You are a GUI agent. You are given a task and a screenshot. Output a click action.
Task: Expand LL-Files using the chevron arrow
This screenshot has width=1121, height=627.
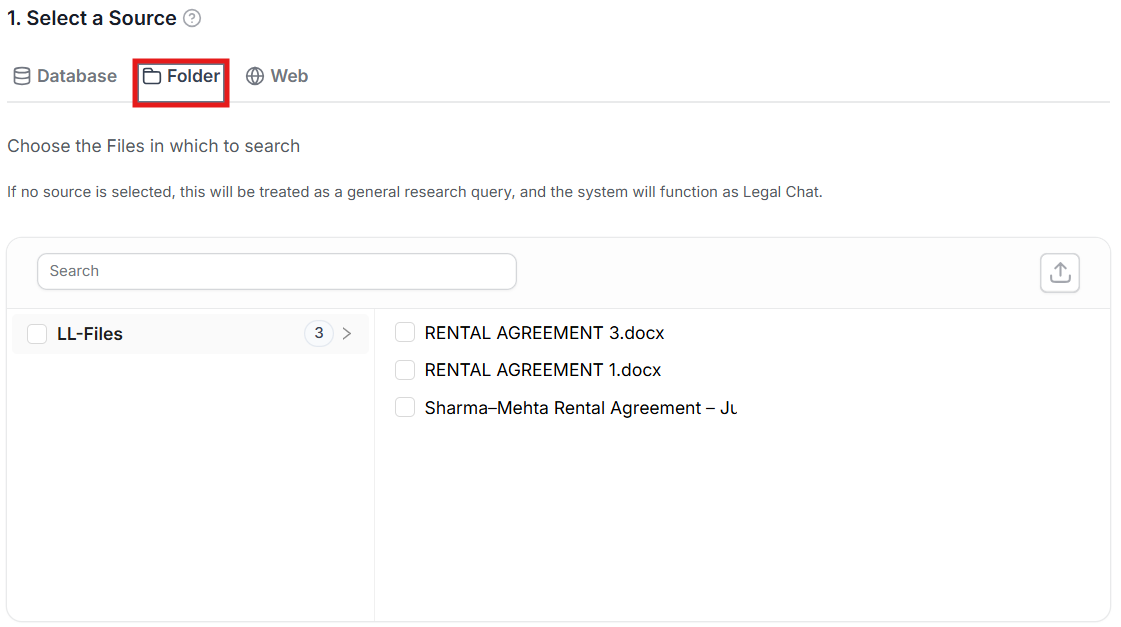click(x=347, y=334)
